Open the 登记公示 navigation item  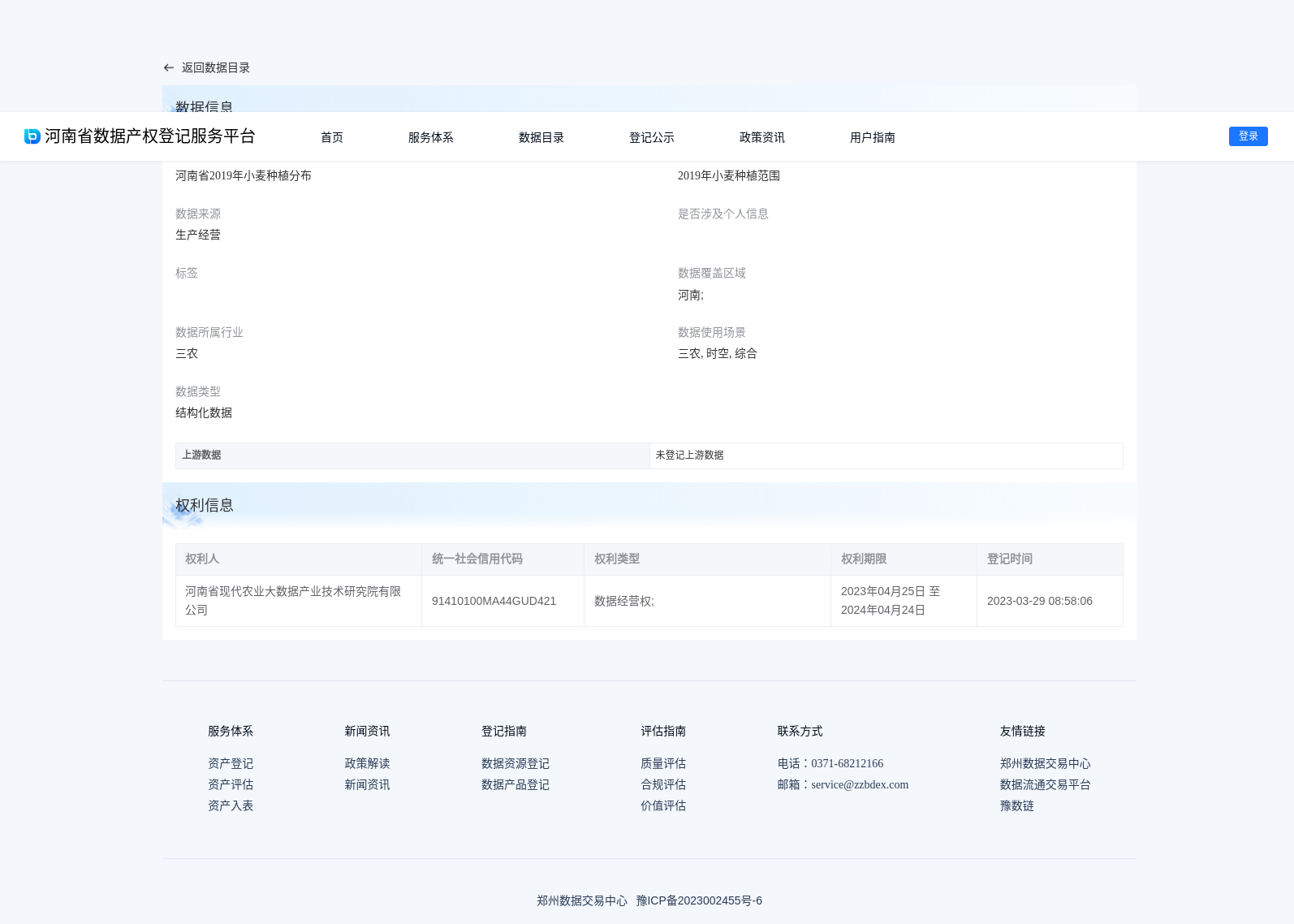(652, 137)
